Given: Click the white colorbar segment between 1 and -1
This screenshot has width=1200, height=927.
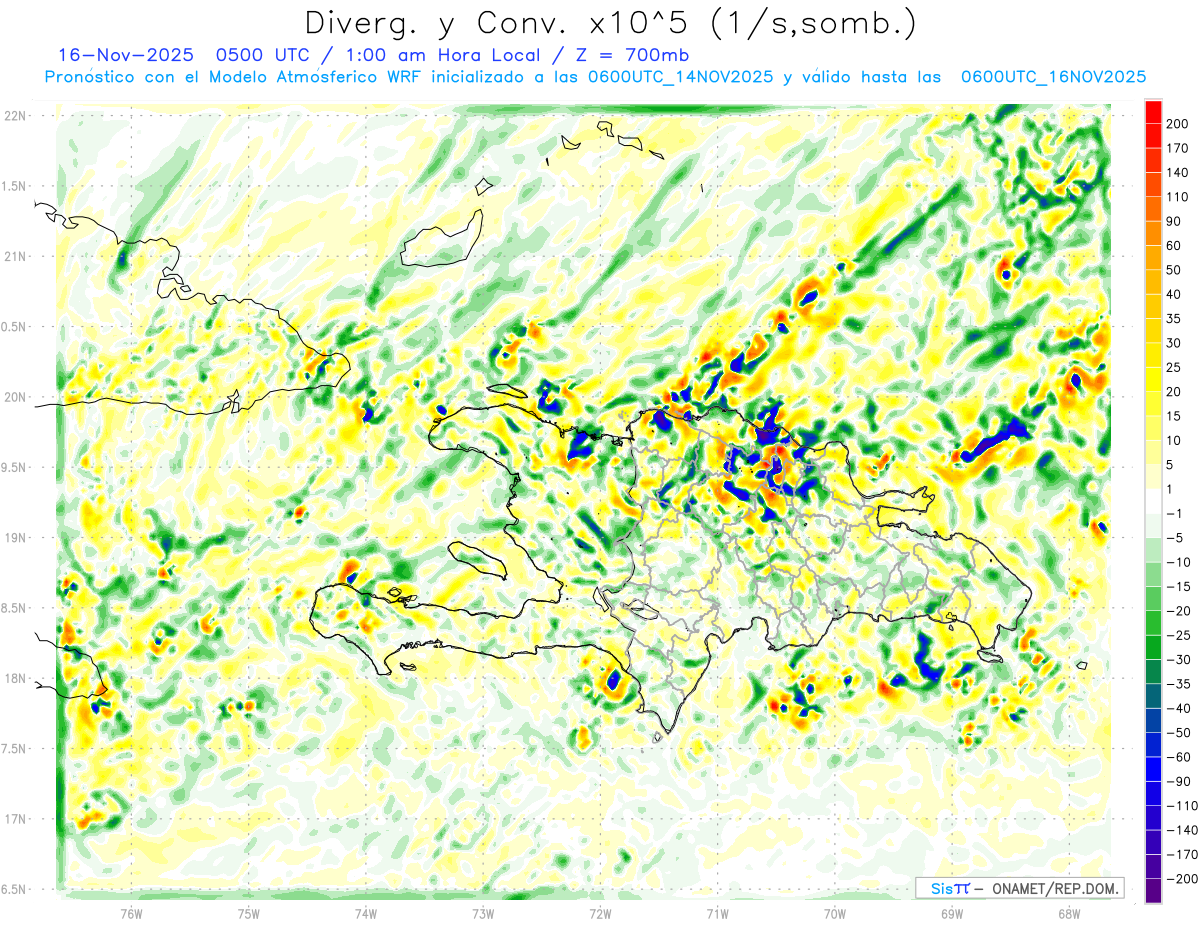Looking at the screenshot, I should click(x=1154, y=501).
